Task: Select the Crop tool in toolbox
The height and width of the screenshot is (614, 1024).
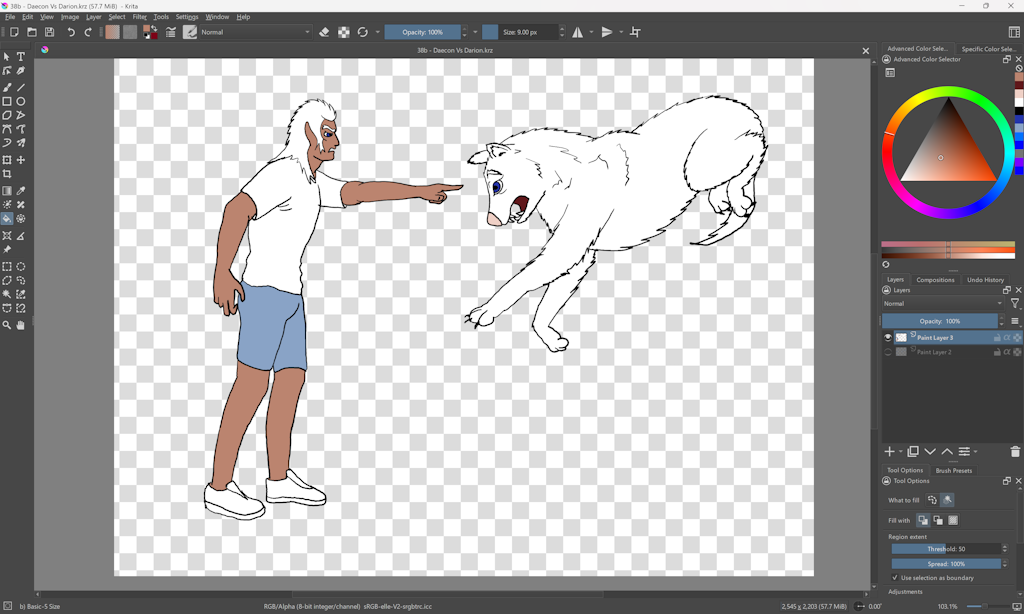Action: click(7, 174)
